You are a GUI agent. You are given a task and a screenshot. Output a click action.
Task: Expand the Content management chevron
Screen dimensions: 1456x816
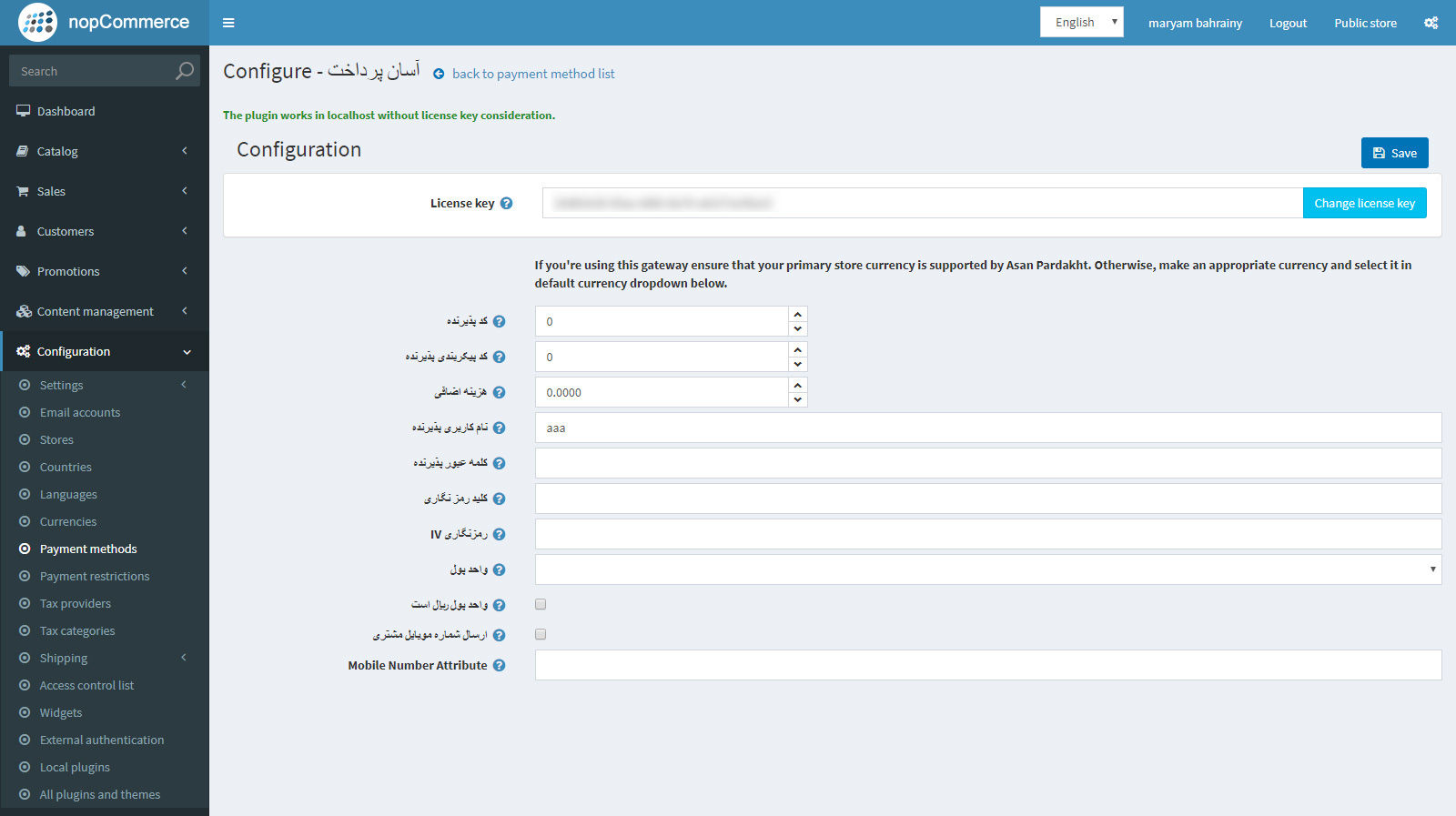(185, 311)
